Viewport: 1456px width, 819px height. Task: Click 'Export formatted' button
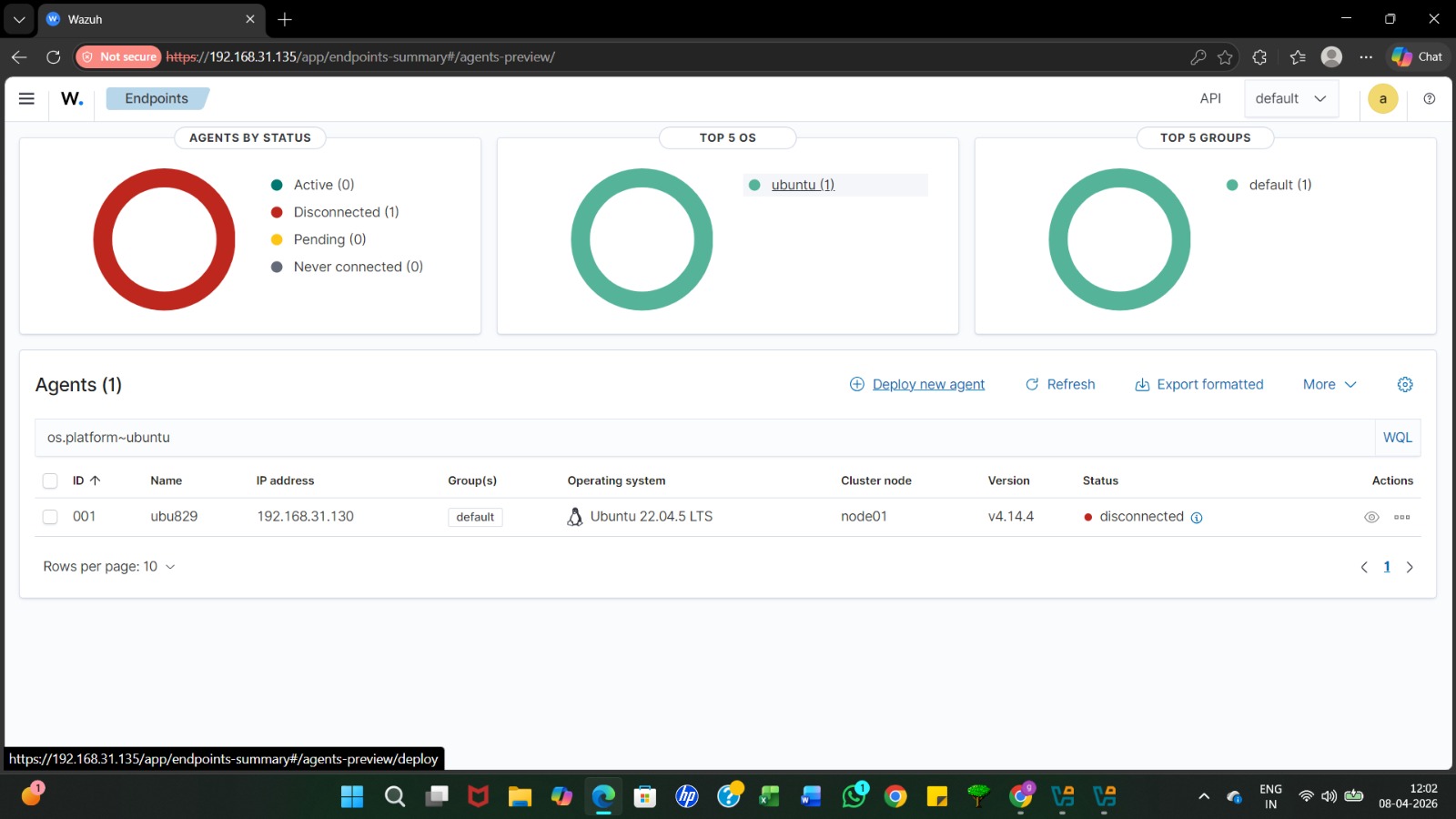pos(1199,384)
